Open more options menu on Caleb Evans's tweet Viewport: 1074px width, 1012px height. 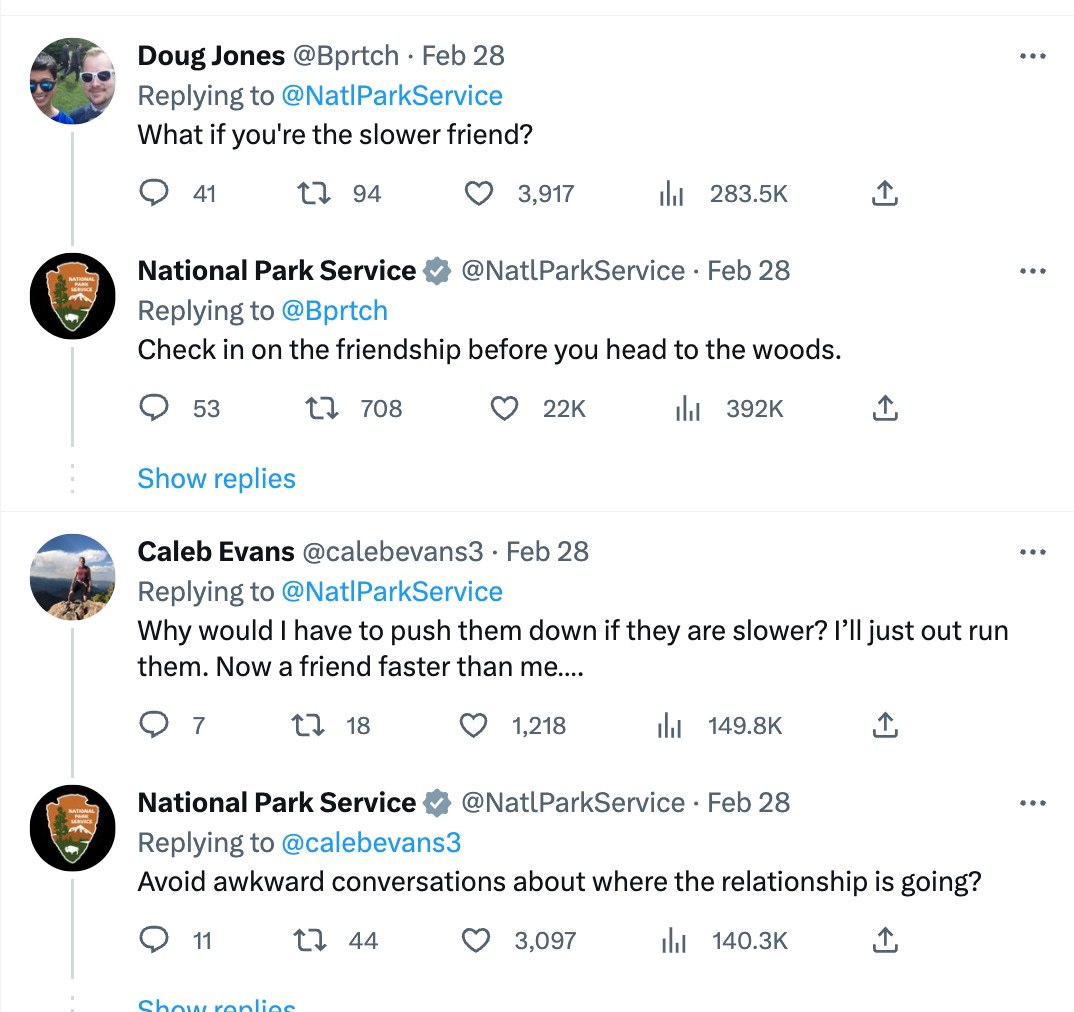(1032, 552)
